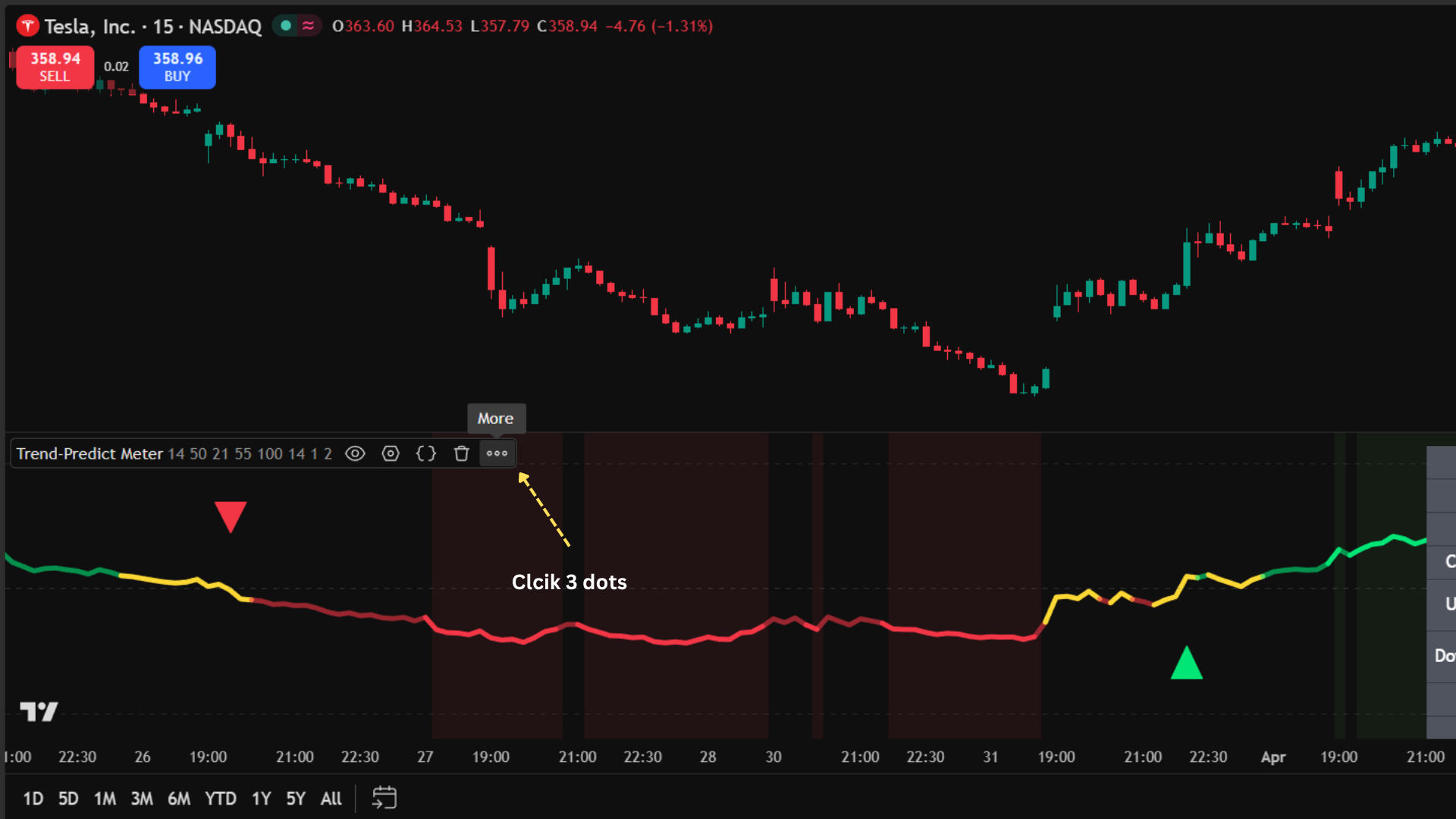Click the market status green dot
The image size is (1456, 819).
coord(286,26)
